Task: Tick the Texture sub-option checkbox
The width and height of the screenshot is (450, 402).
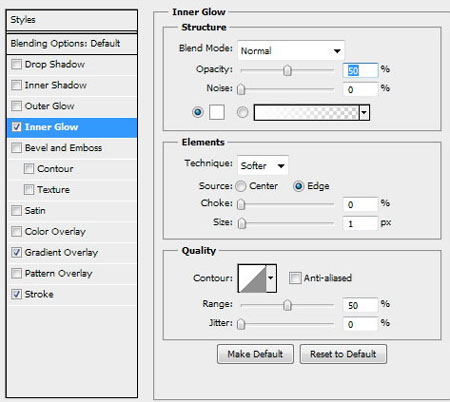Action: (29, 190)
